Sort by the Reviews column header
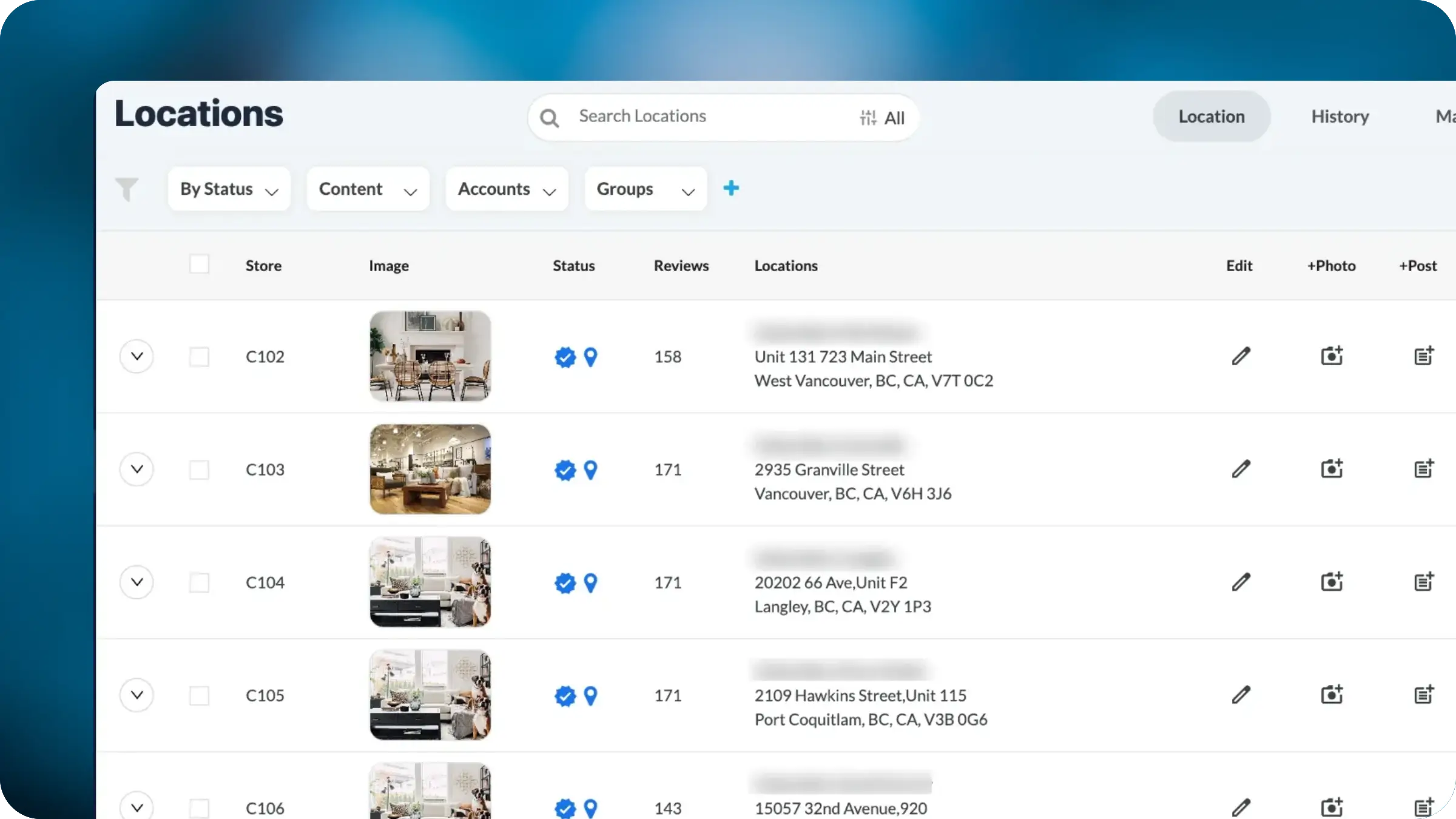The height and width of the screenshot is (819, 1456). [x=681, y=266]
